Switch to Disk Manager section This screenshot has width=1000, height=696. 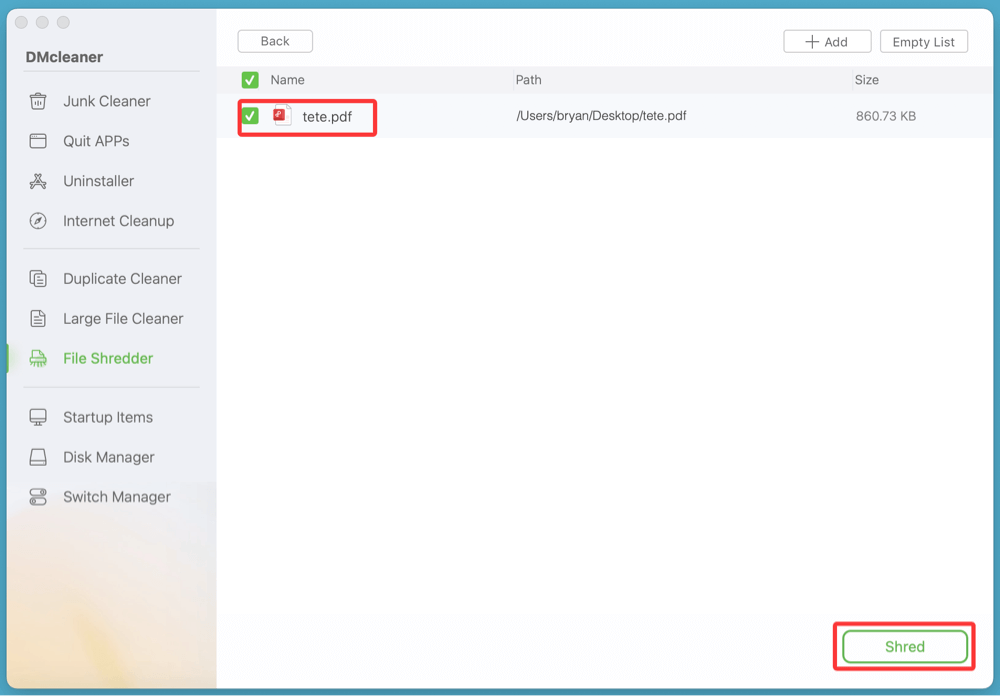coord(108,457)
